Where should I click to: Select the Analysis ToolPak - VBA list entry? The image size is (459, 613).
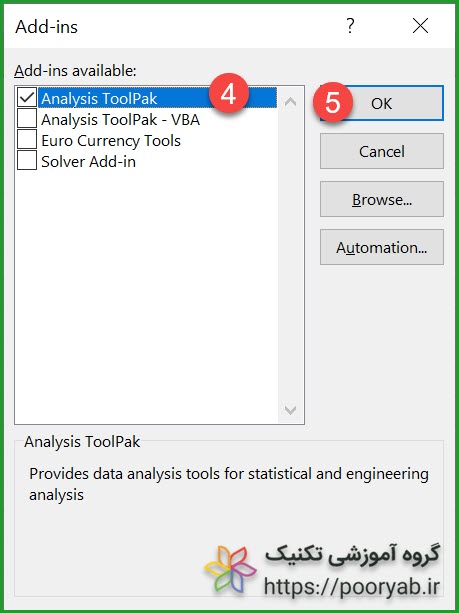120,119
